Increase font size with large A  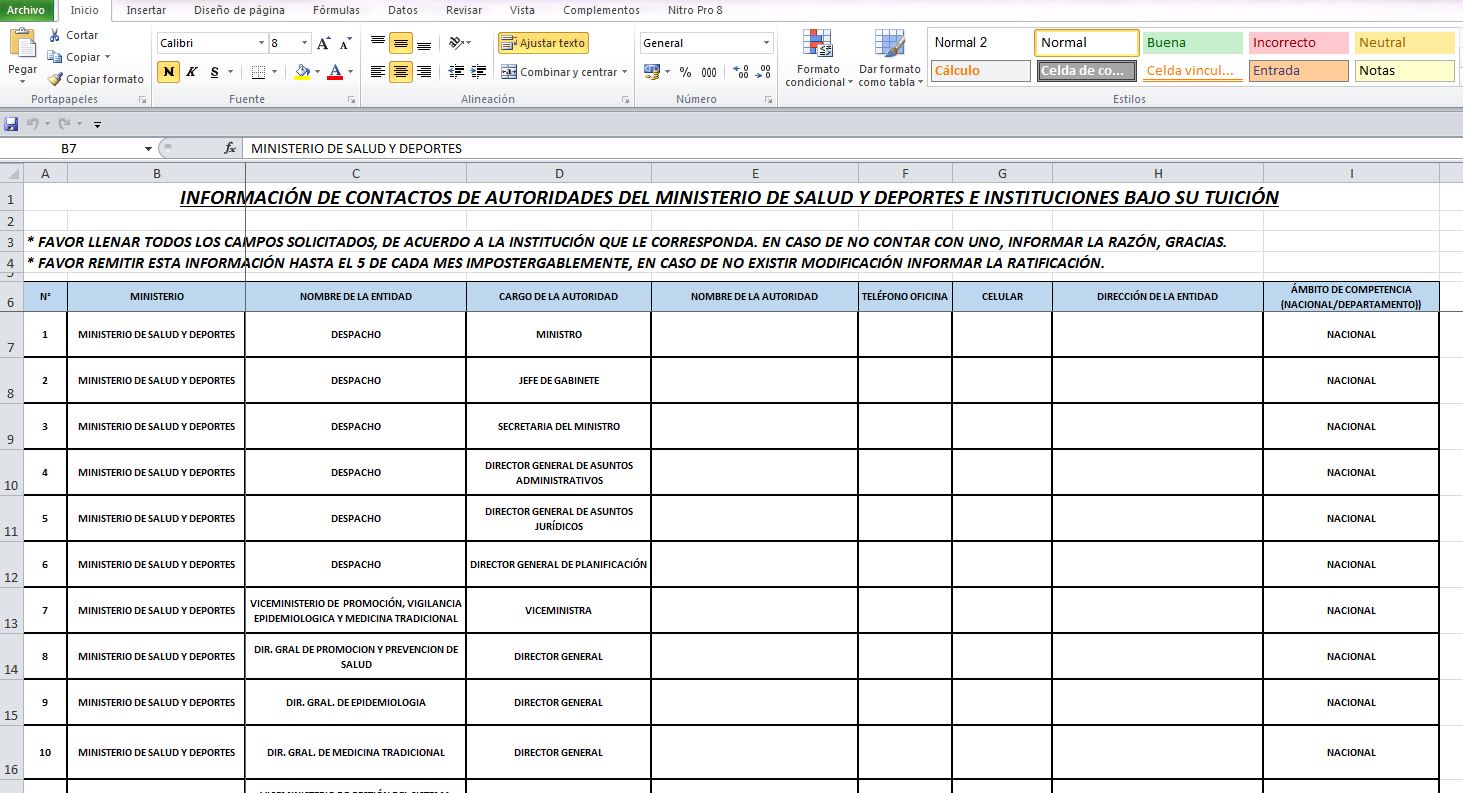pos(323,43)
